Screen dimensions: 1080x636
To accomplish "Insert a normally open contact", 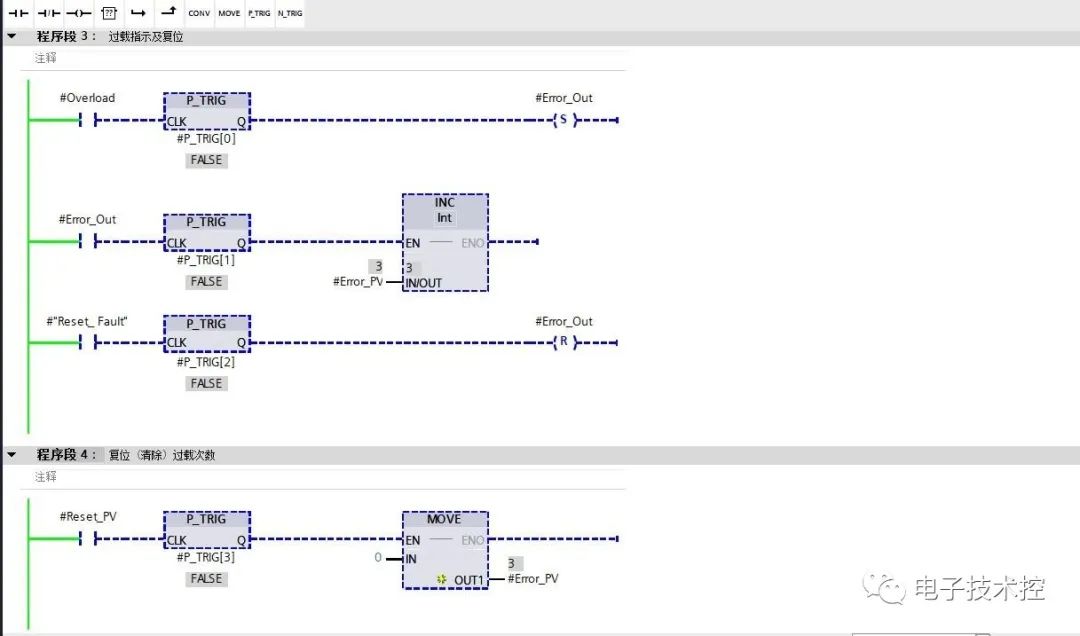I will pos(19,13).
